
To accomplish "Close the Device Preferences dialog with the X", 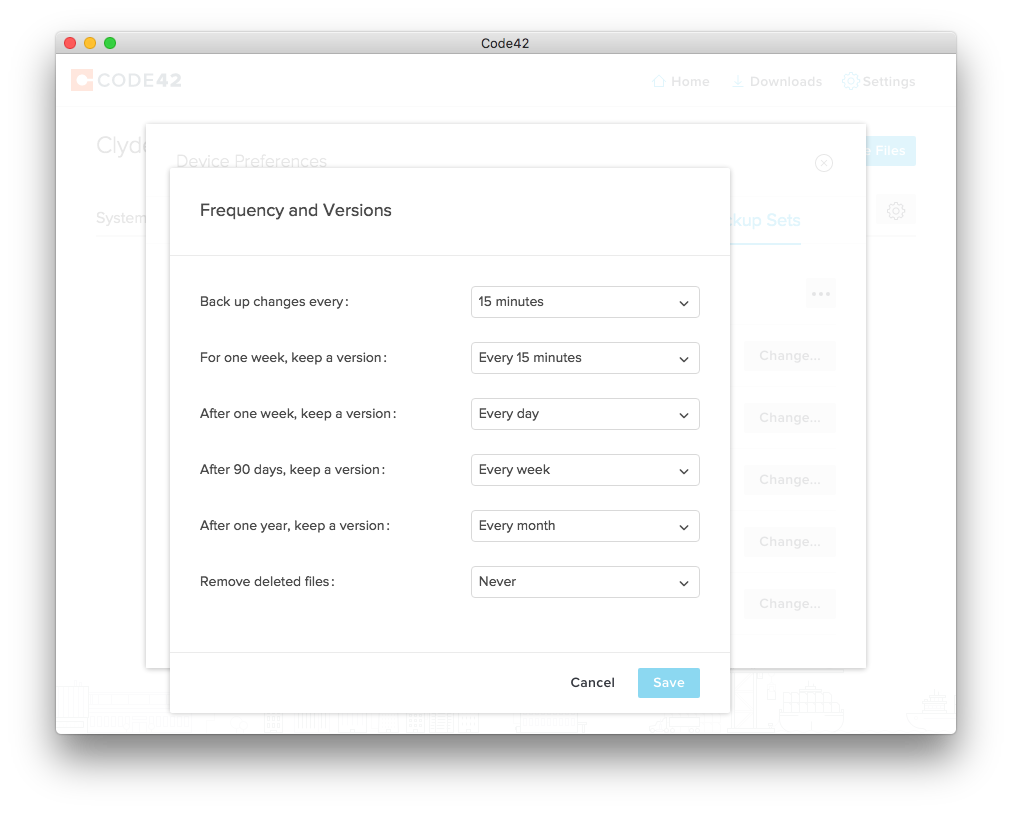I will tap(823, 163).
